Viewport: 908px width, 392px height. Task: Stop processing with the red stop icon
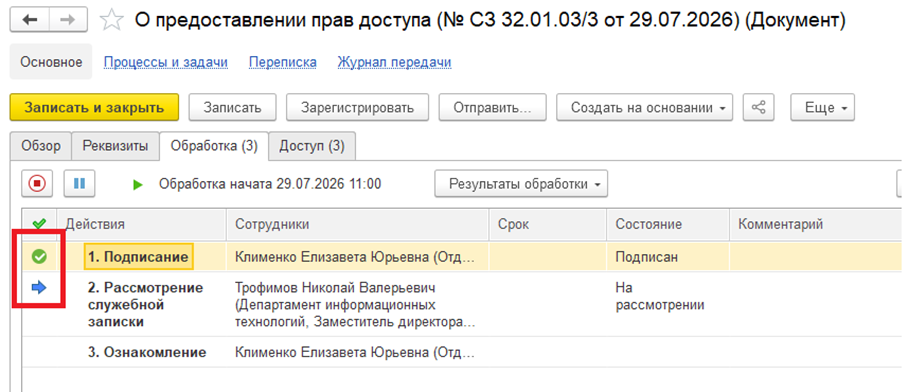(x=38, y=184)
